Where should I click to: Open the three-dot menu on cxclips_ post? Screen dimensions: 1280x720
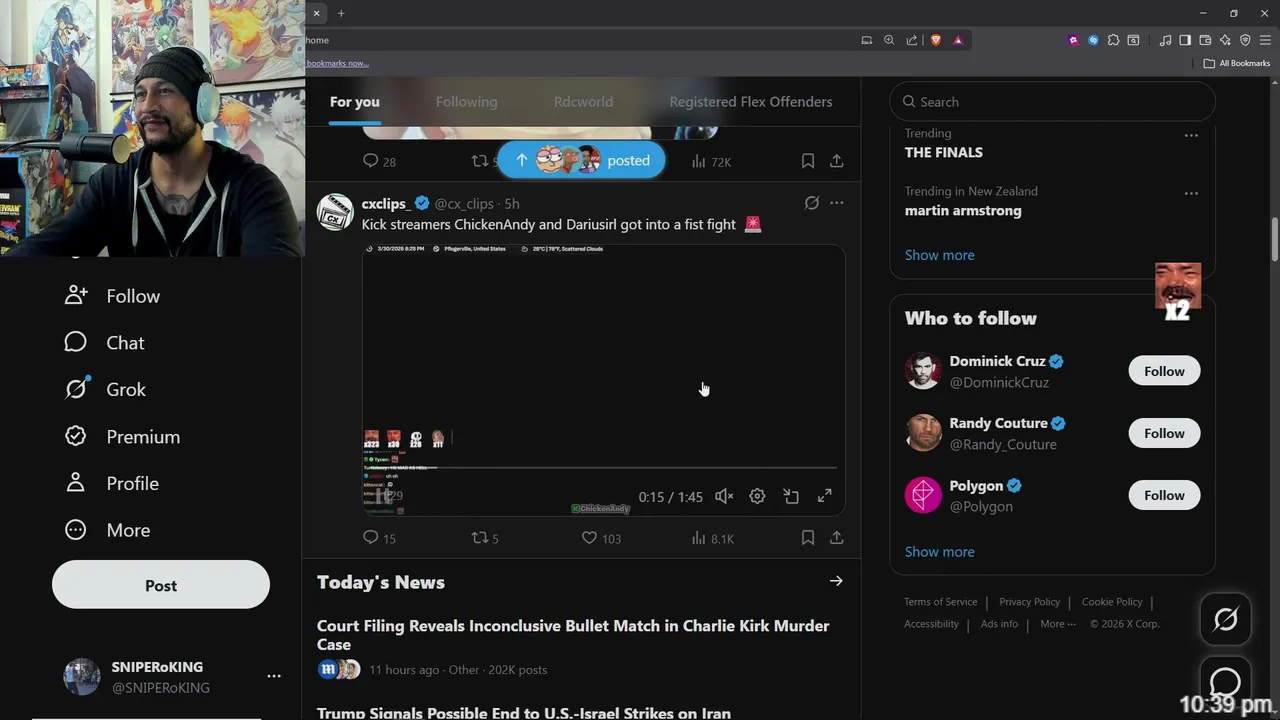click(x=837, y=203)
